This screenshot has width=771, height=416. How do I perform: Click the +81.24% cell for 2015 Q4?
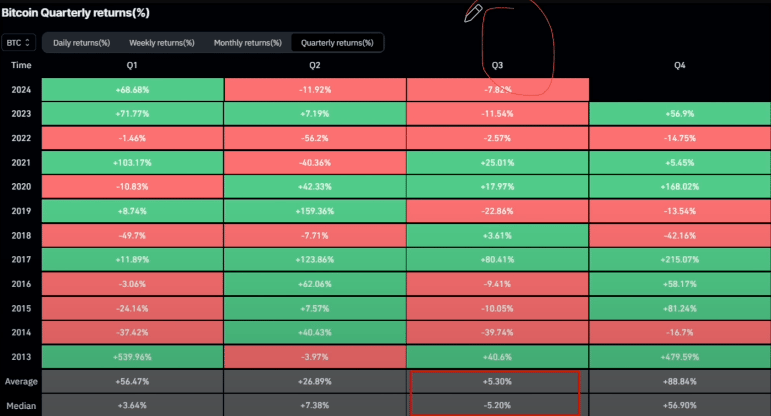pos(680,308)
